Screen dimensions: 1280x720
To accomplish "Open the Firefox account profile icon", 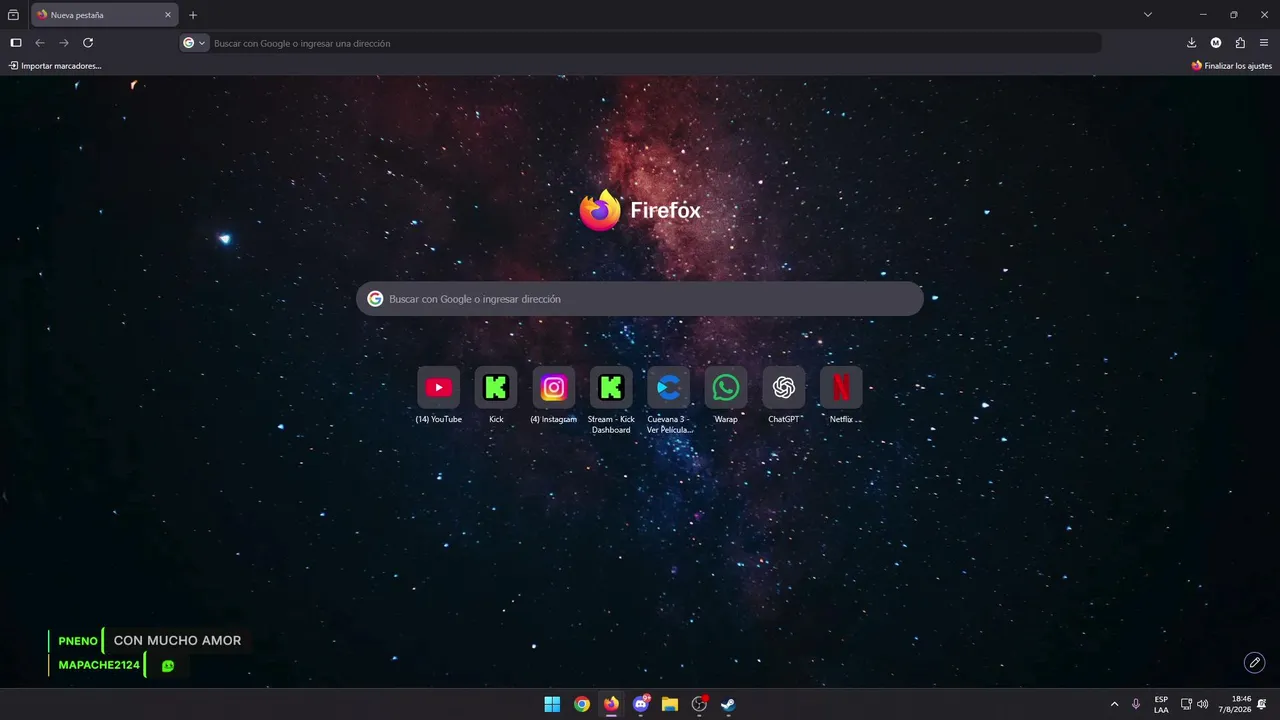I will (x=1216, y=43).
